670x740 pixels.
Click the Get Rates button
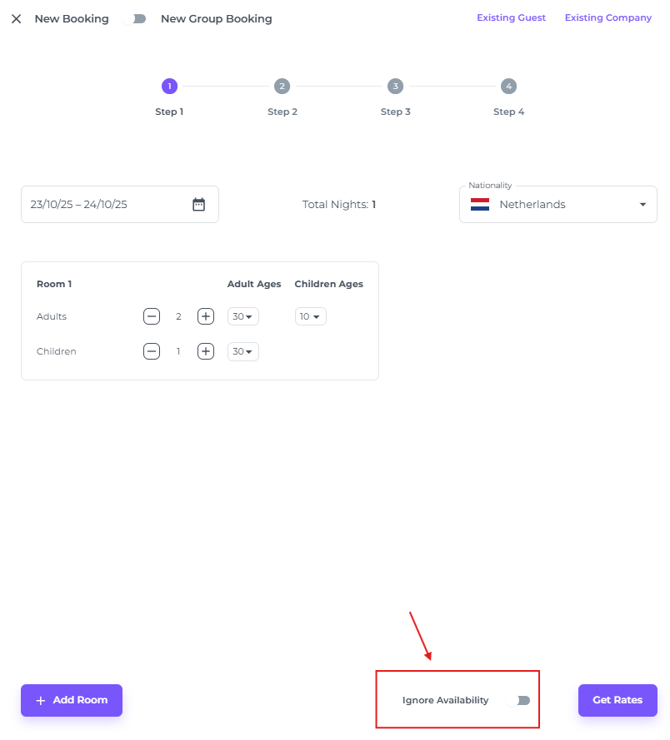point(617,700)
